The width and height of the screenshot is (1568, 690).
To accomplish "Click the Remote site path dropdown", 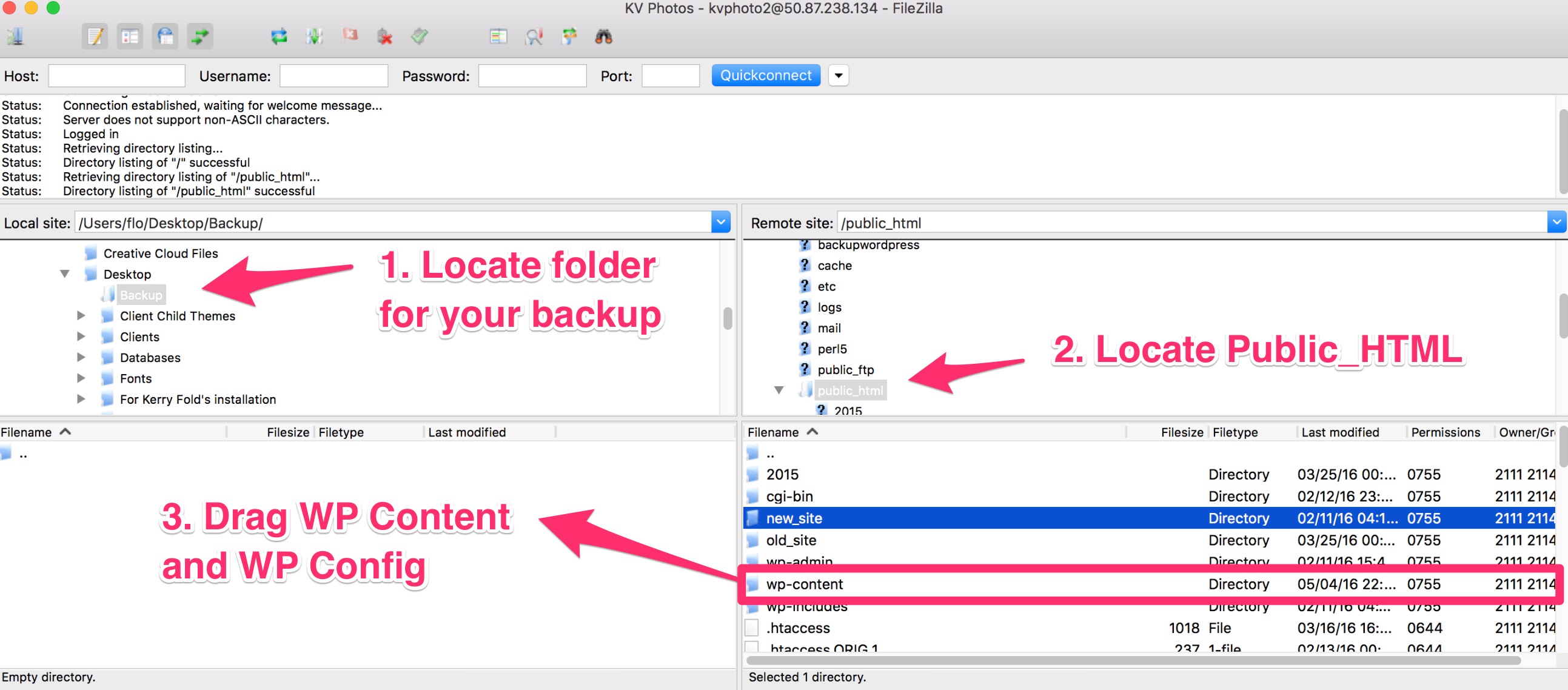I will 1552,222.
